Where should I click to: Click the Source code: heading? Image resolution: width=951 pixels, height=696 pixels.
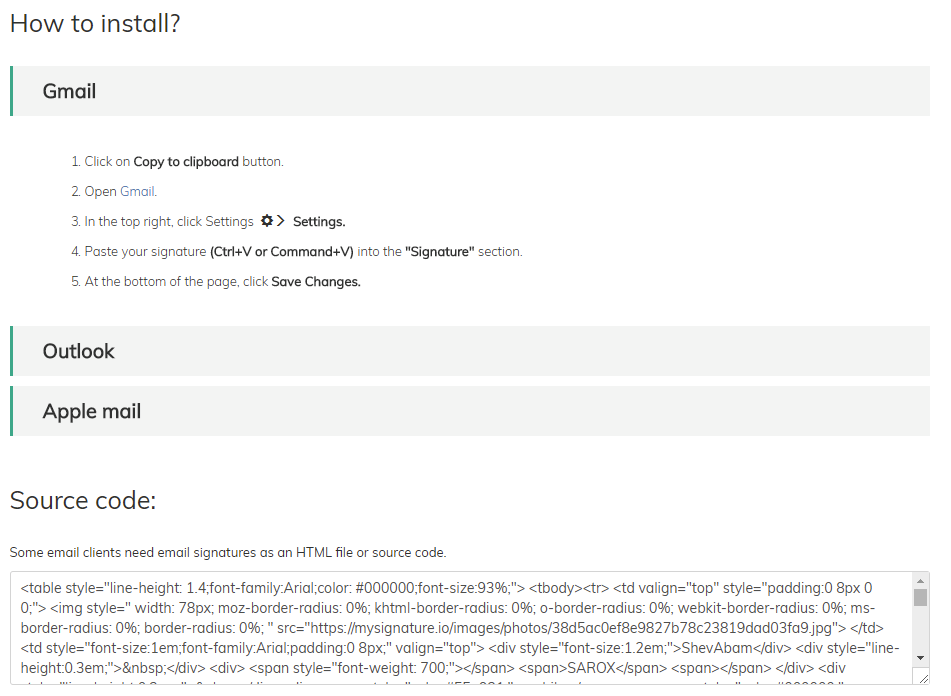83,501
